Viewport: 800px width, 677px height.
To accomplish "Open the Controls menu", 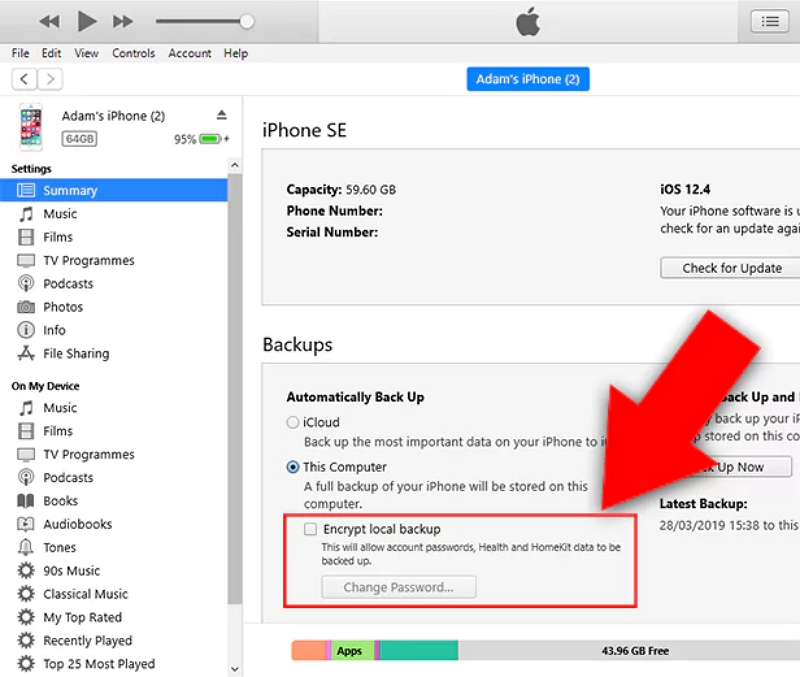I will click(134, 53).
